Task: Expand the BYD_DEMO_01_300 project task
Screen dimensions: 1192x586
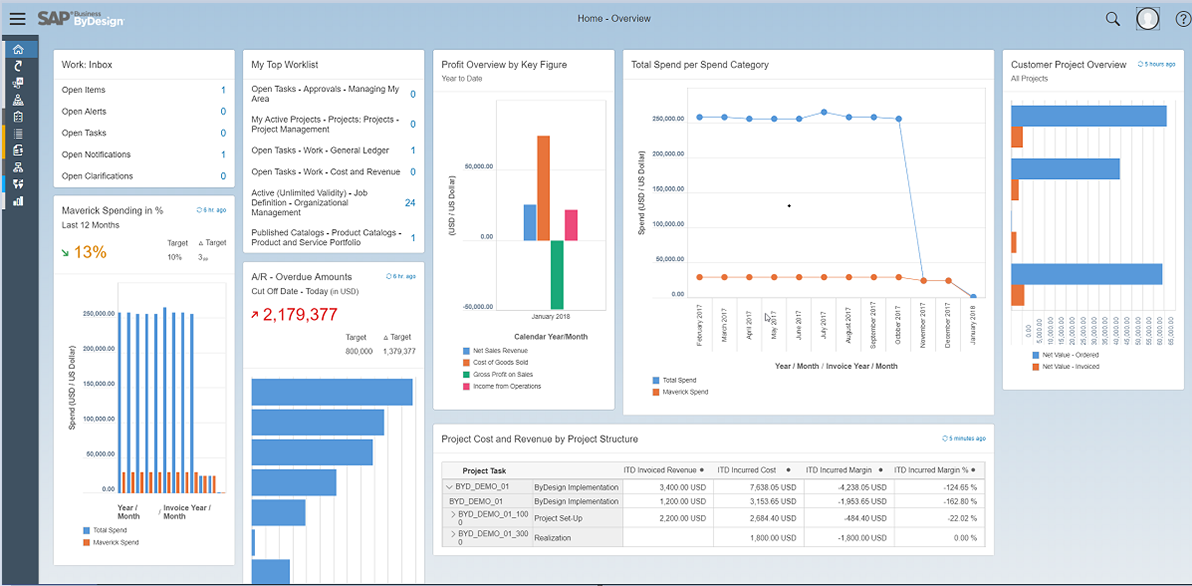Action: (454, 533)
